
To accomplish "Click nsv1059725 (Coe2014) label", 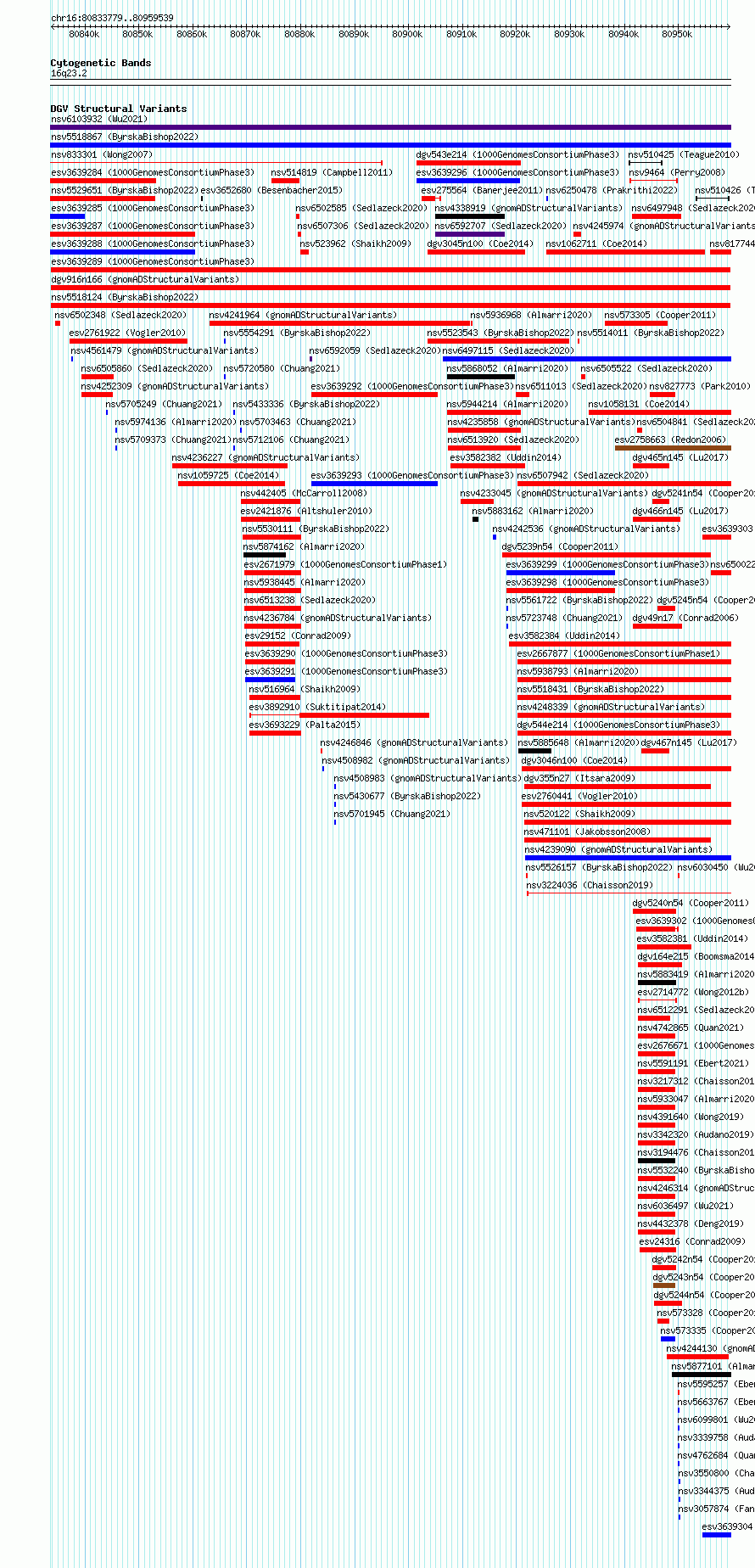I will coord(228,475).
